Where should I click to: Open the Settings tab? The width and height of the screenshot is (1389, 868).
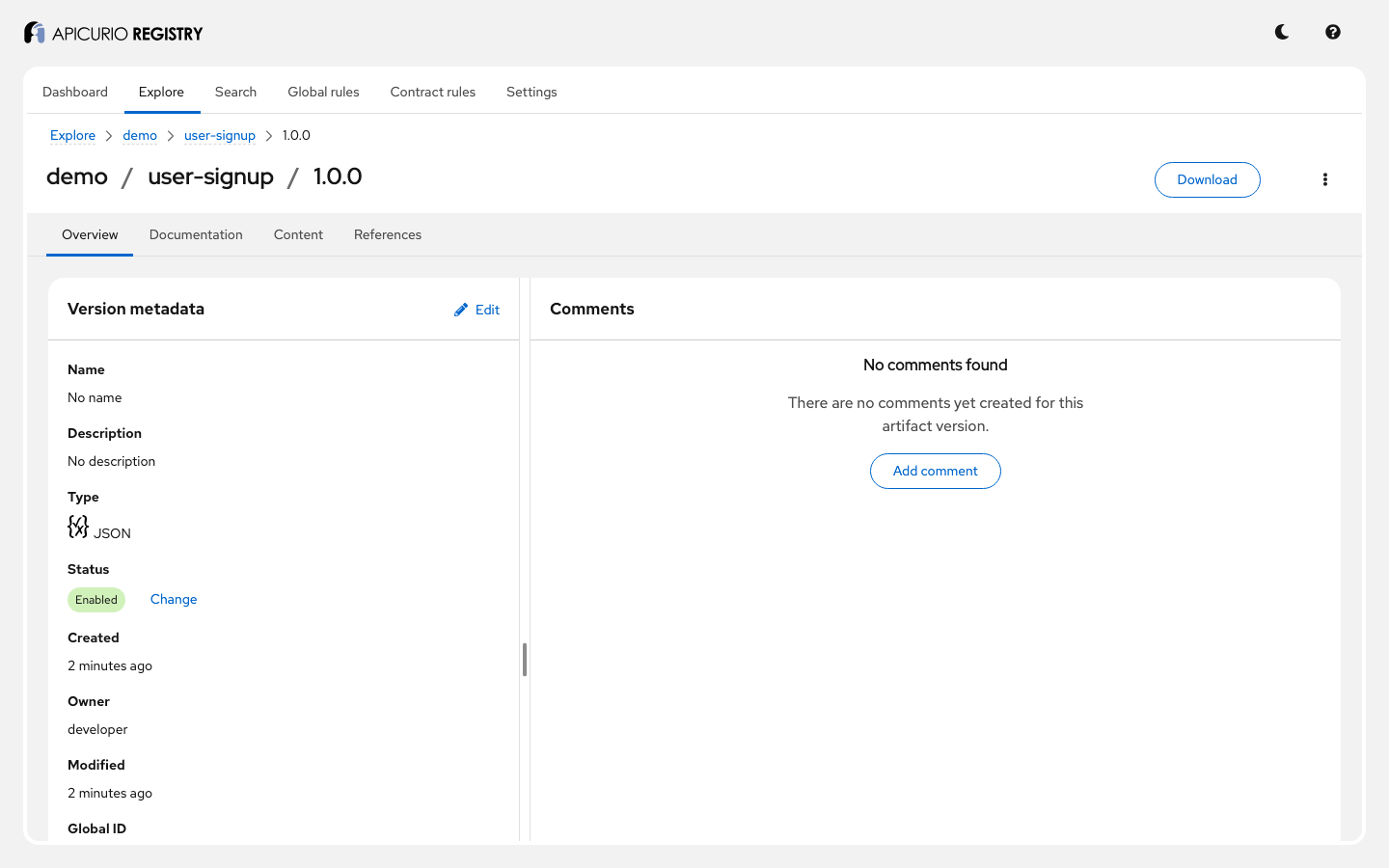[x=531, y=92]
